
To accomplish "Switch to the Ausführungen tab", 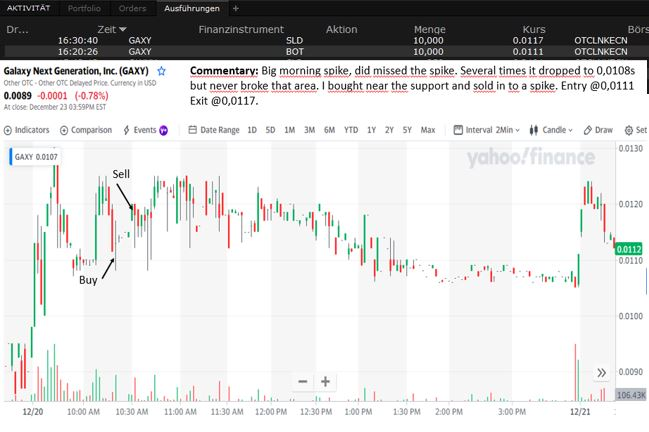I will [x=192, y=8].
